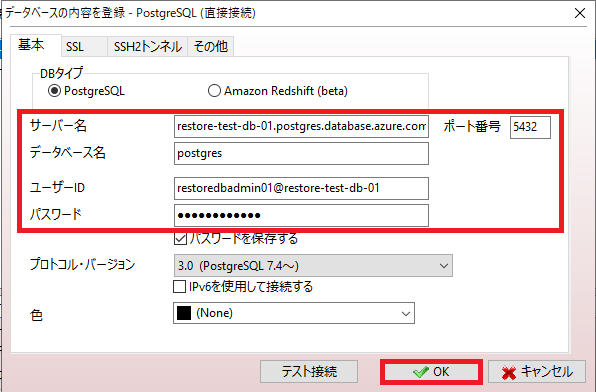Select the PostgreSQL radio button

point(54,91)
